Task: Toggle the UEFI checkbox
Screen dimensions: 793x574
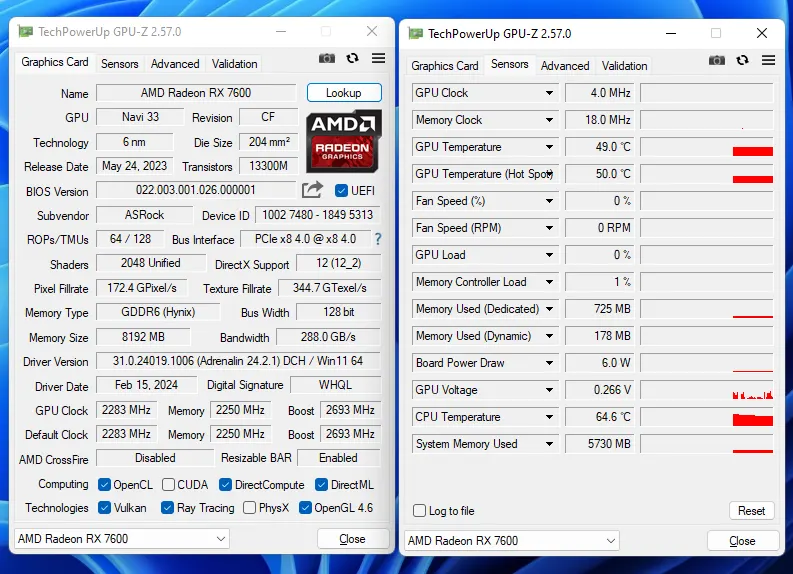Action: pos(341,191)
